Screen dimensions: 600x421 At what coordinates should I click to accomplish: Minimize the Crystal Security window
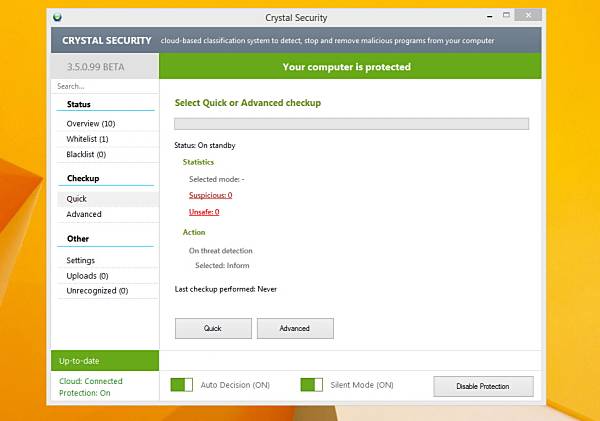[x=489, y=16]
